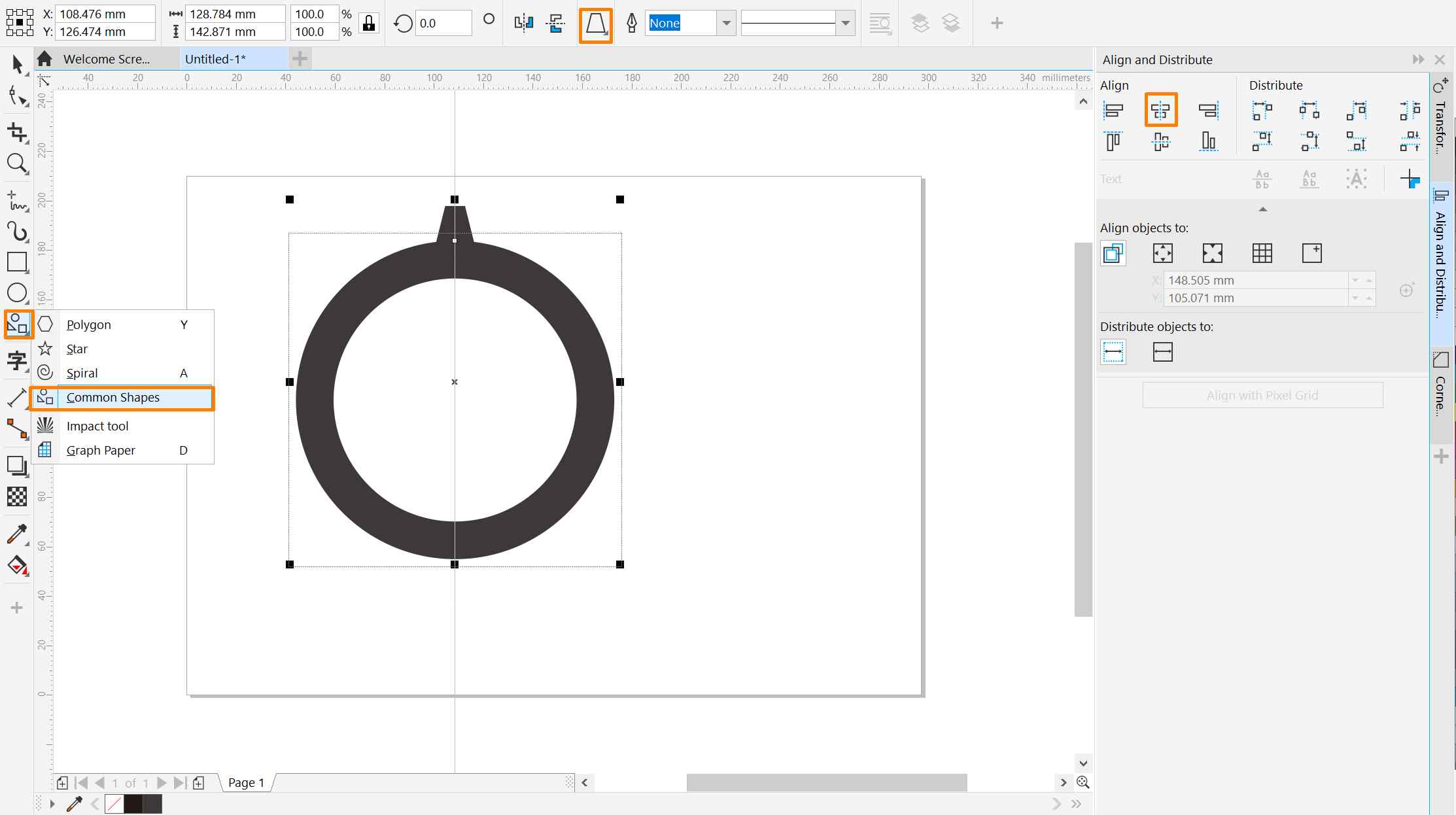The width and height of the screenshot is (1456, 815).
Task: Select the Text tool
Action: [17, 360]
